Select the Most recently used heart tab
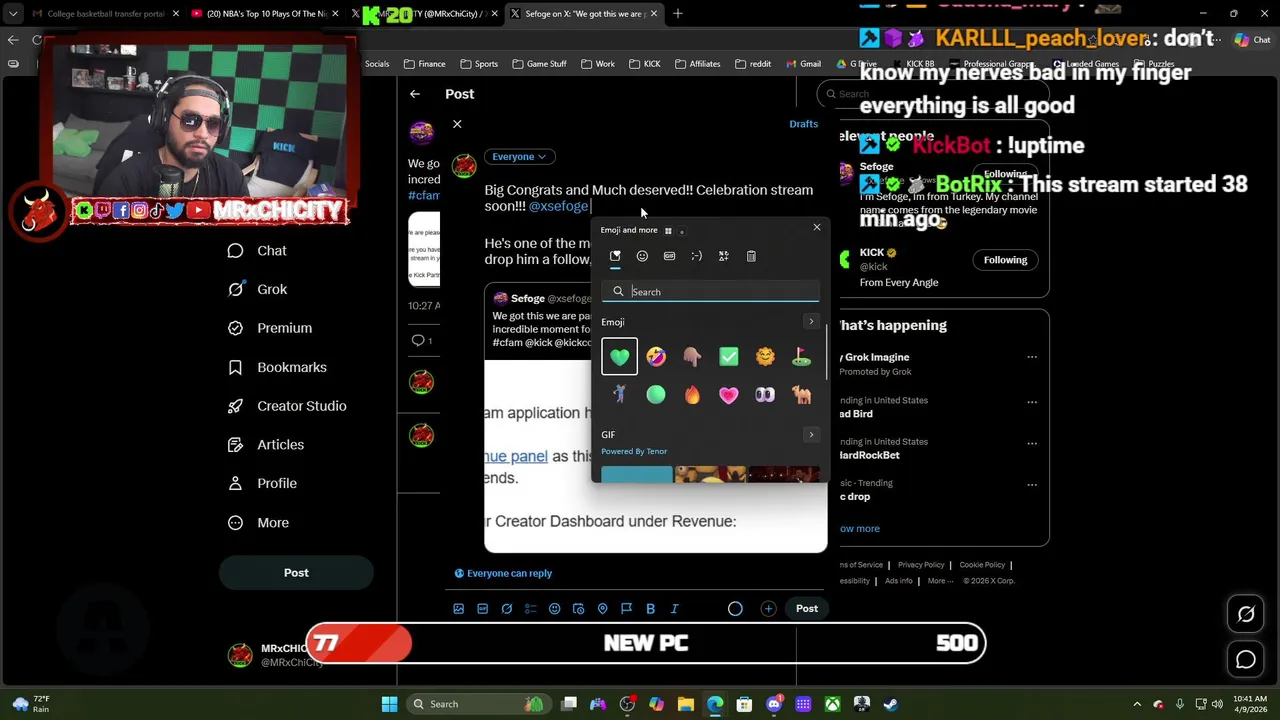The height and width of the screenshot is (720, 1280). pyautogui.click(x=615, y=256)
